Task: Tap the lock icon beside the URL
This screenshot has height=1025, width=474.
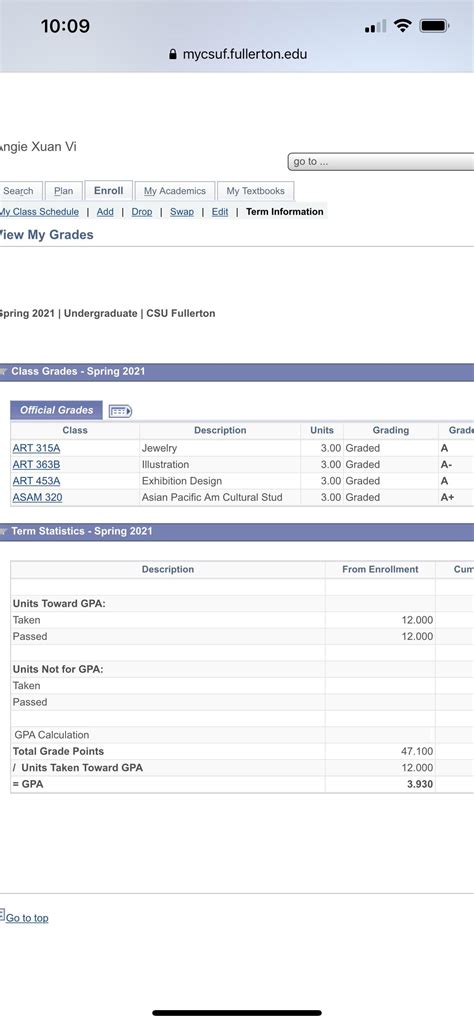Action: pos(173,55)
